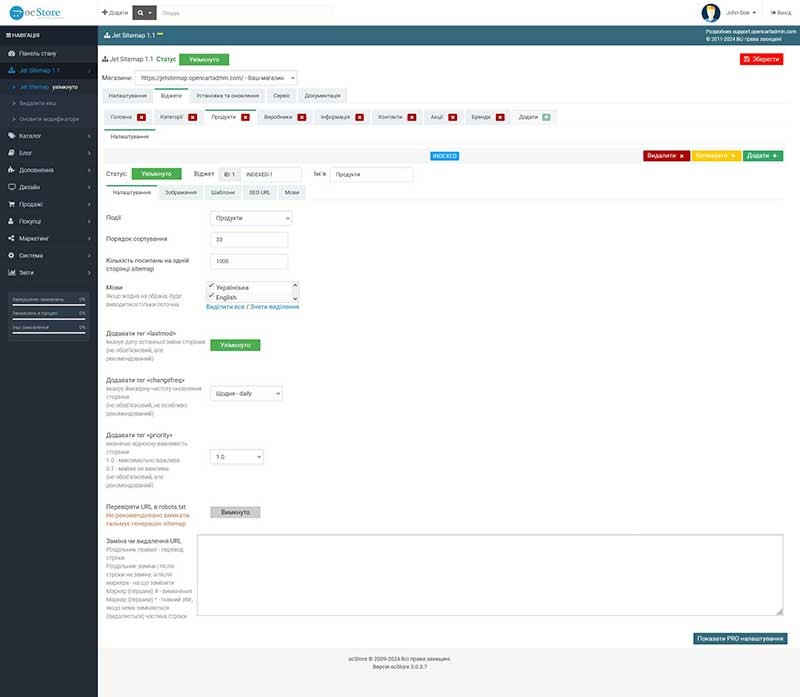Image resolution: width=800 pixels, height=697 pixels.
Task: Remove the Виробники widget with its red X
Action: point(302,117)
